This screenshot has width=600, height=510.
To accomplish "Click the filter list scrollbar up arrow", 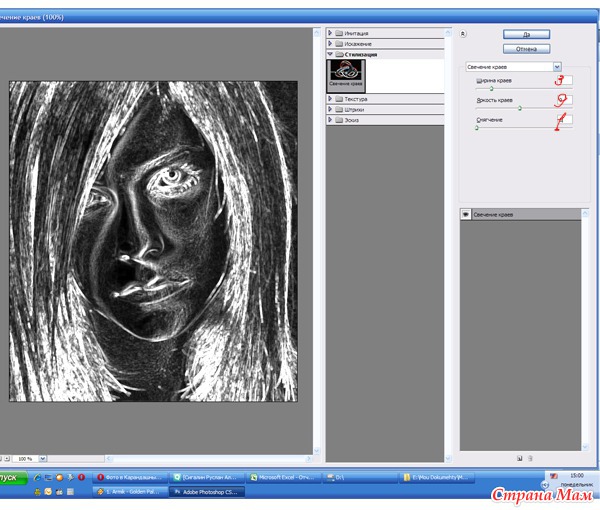I will click(x=448, y=33).
